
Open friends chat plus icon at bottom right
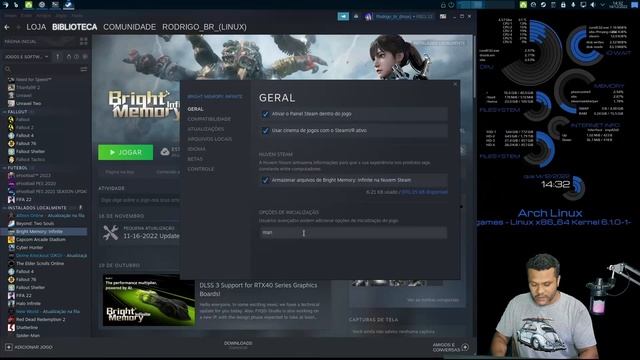tap(465, 347)
